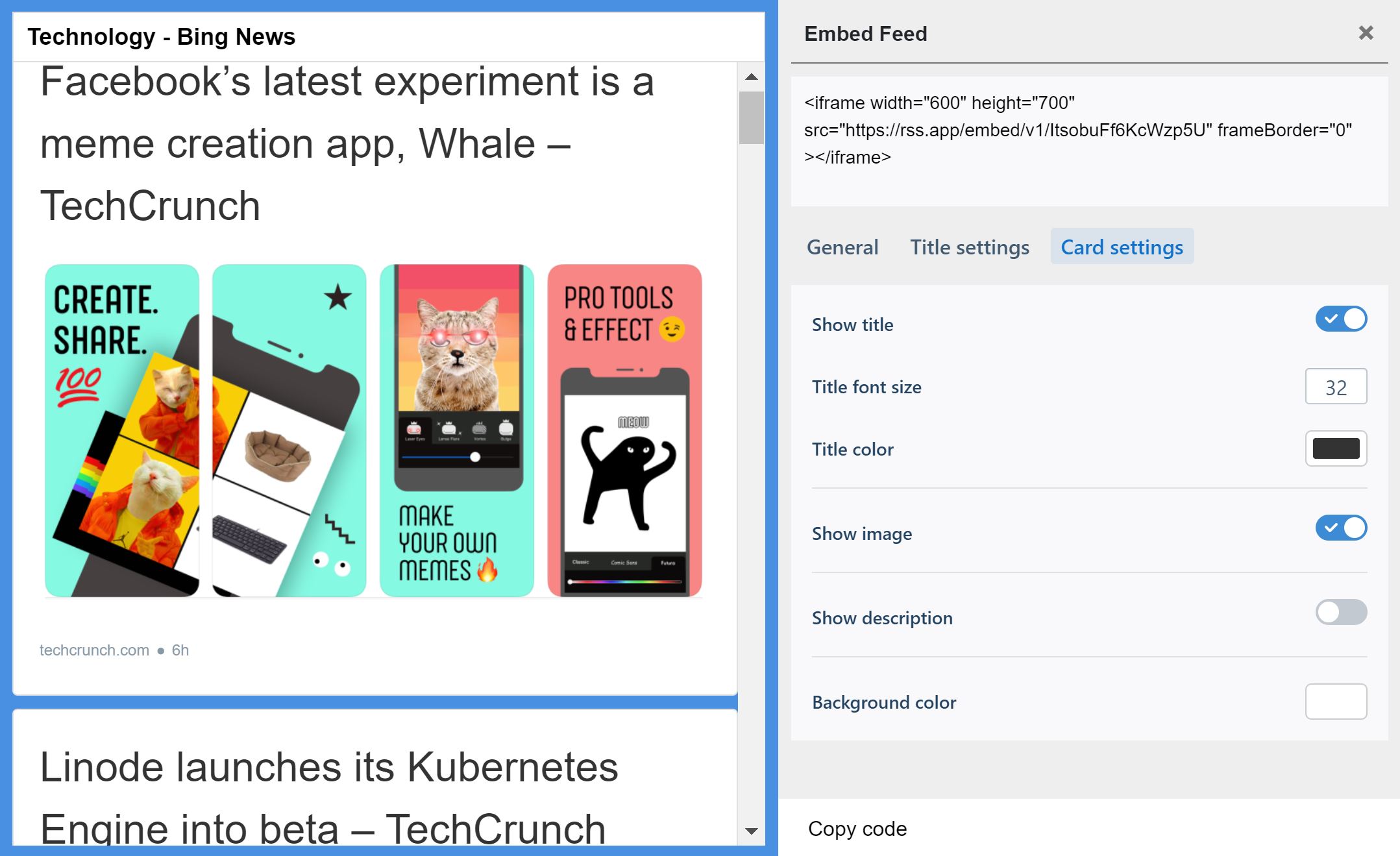The image size is (1400, 856).
Task: Toggle the Show title switch
Action: 1341,319
